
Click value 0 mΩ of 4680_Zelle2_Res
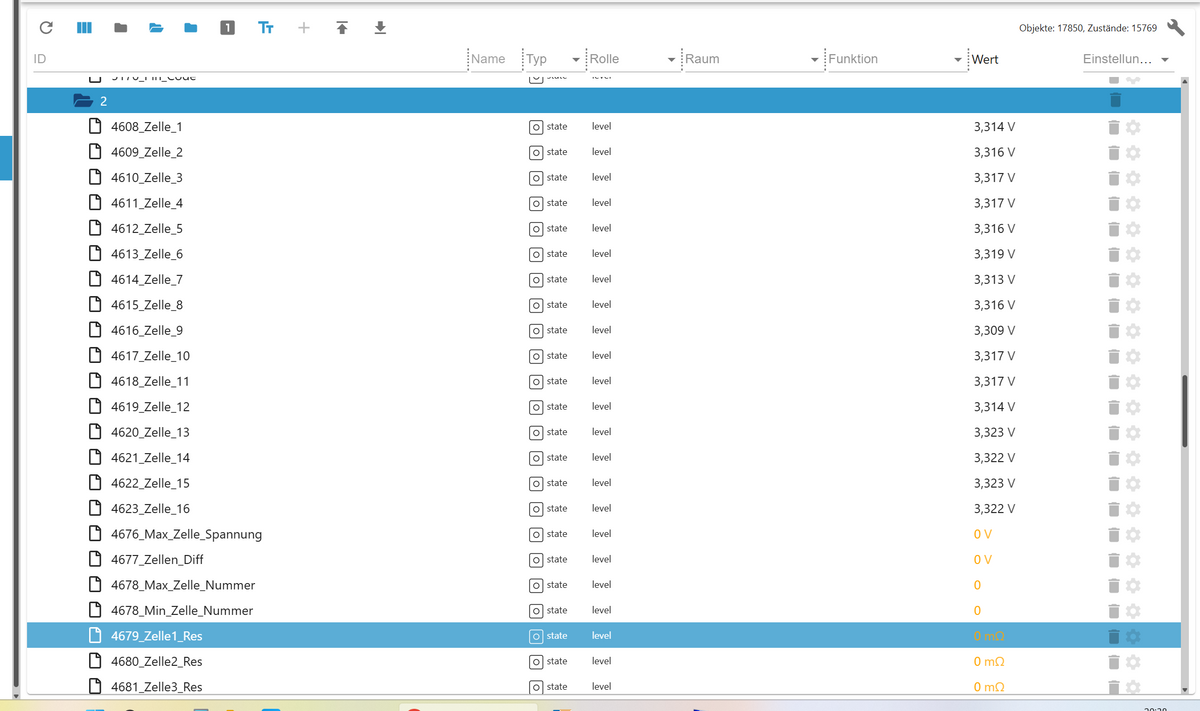[989, 661]
